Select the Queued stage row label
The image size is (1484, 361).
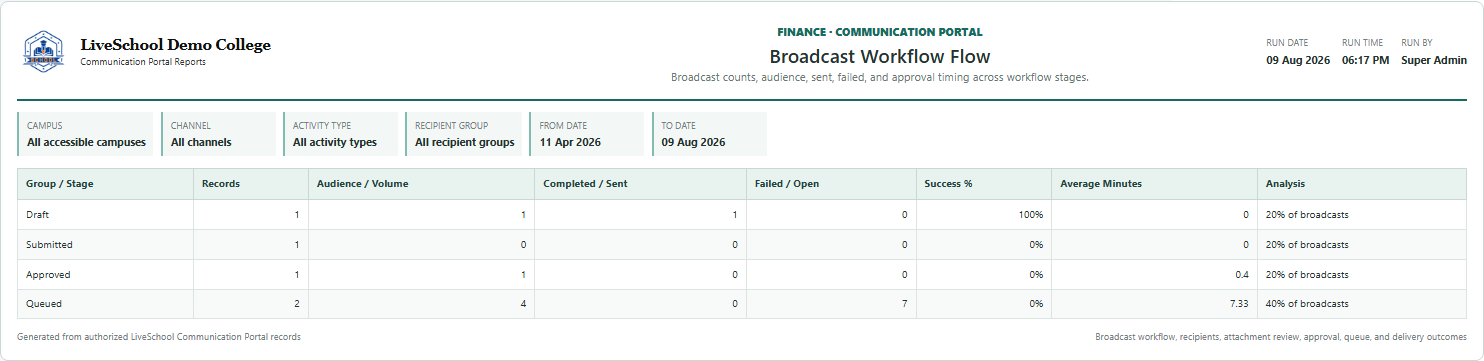[x=44, y=304]
